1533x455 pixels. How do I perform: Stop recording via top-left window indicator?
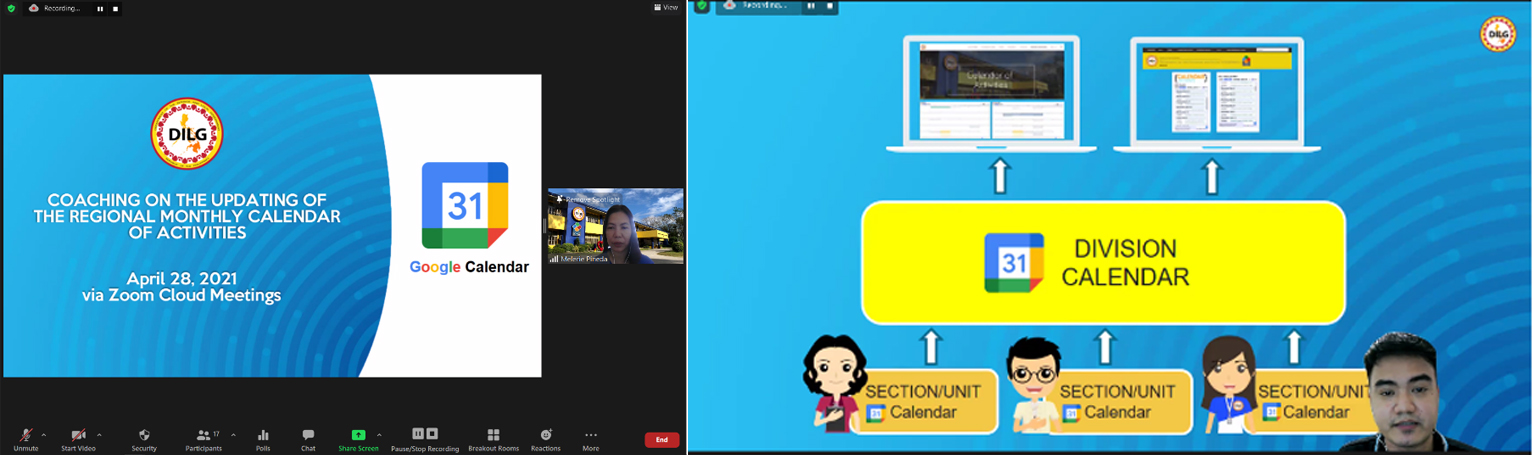click(x=115, y=8)
